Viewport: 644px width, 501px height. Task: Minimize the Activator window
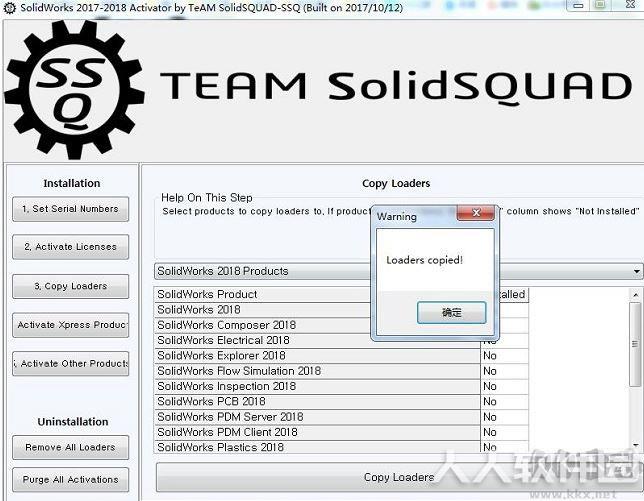[578, 5]
